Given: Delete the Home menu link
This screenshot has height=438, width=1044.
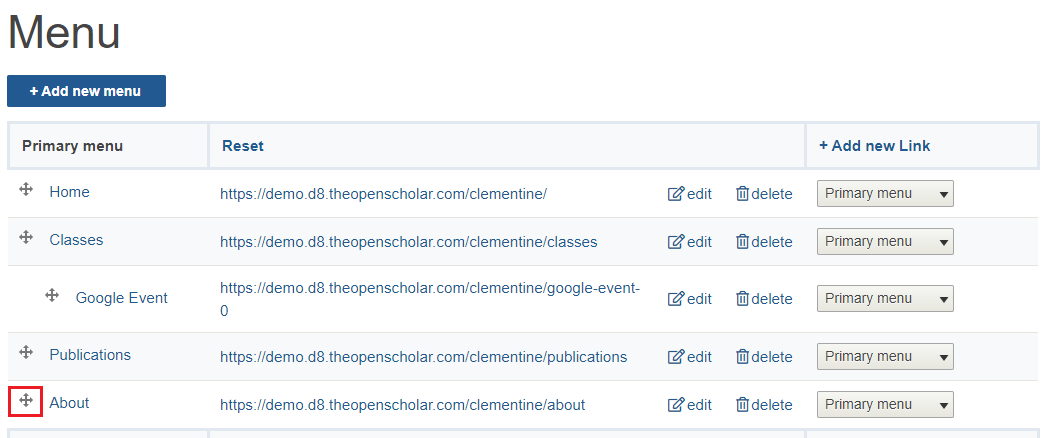Looking at the screenshot, I should pyautogui.click(x=764, y=194).
